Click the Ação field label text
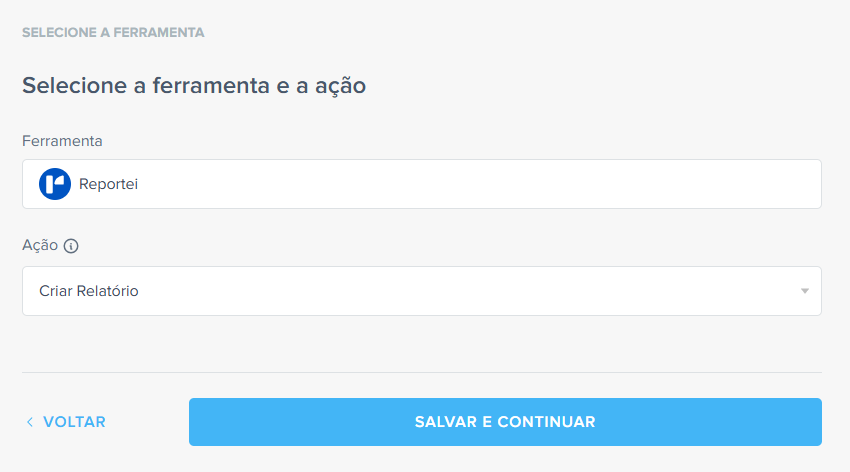This screenshot has width=850, height=472. (x=40, y=245)
